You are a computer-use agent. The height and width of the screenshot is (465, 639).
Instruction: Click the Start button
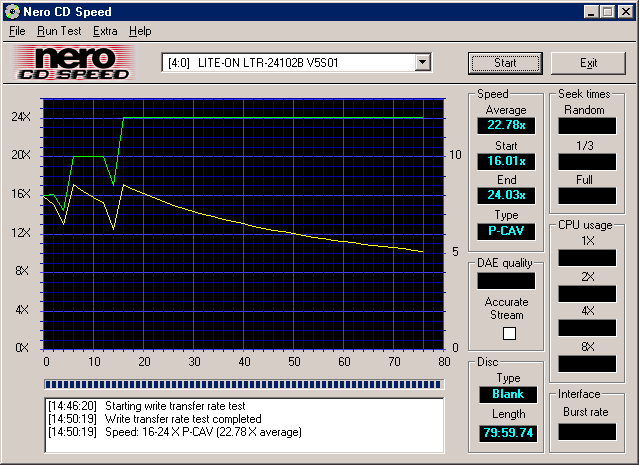tap(505, 63)
